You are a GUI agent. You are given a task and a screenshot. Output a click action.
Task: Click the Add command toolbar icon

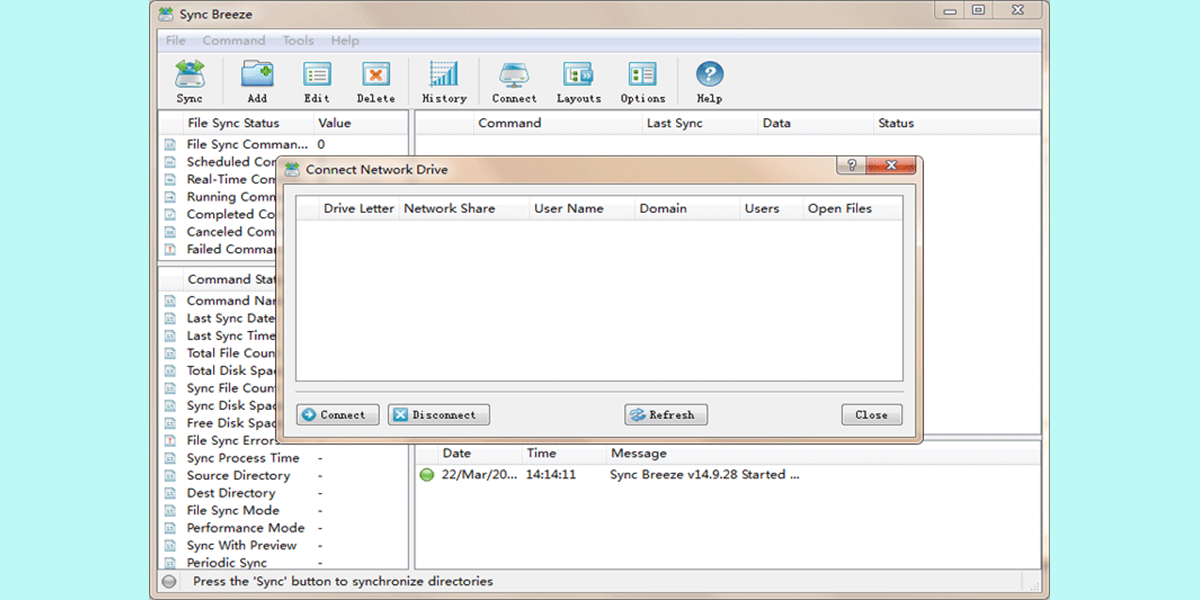(257, 81)
